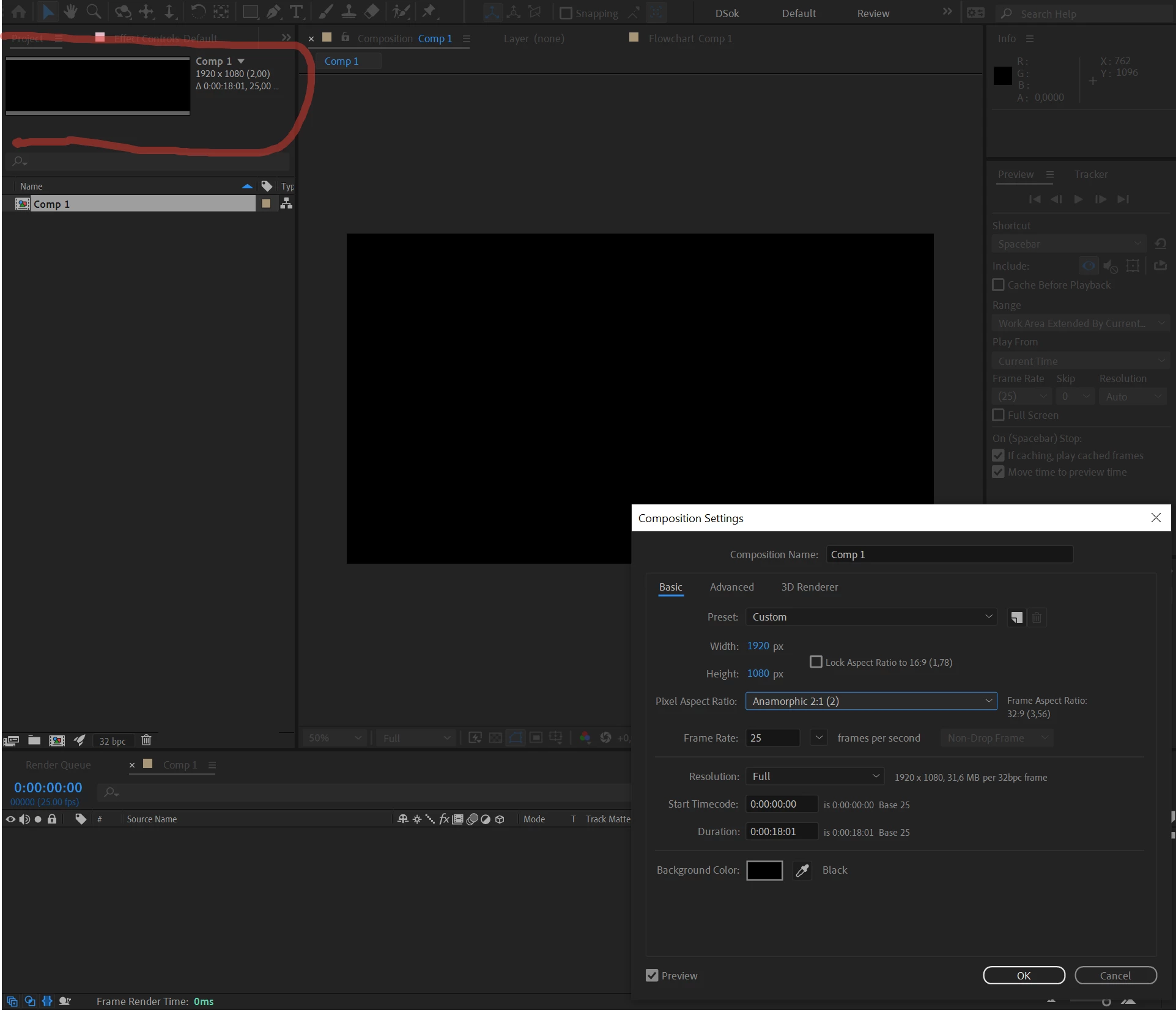
Task: Open the Pixel Aspect Ratio dropdown
Action: tap(871, 701)
